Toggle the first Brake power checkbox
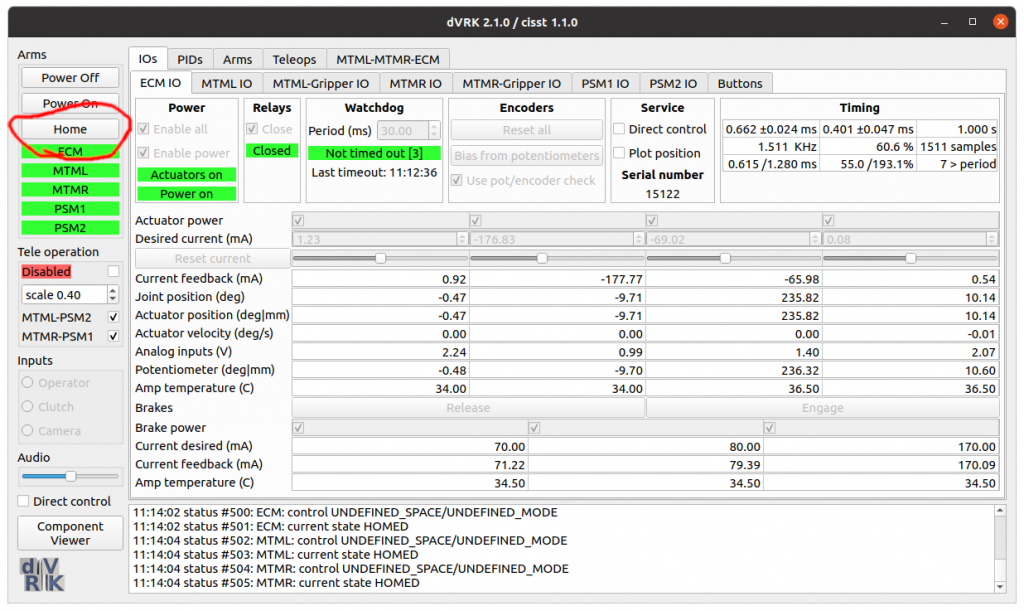1024x611 pixels. (x=298, y=428)
